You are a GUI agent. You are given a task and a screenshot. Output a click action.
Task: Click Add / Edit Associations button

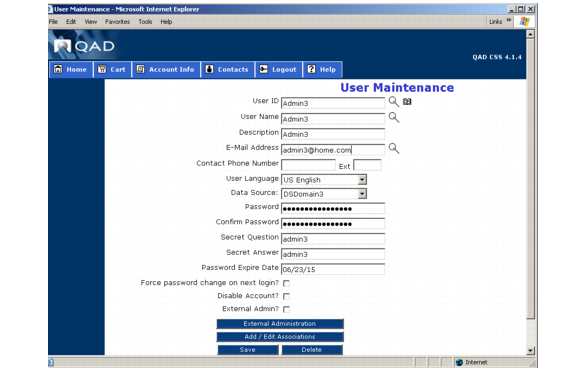click(280, 337)
